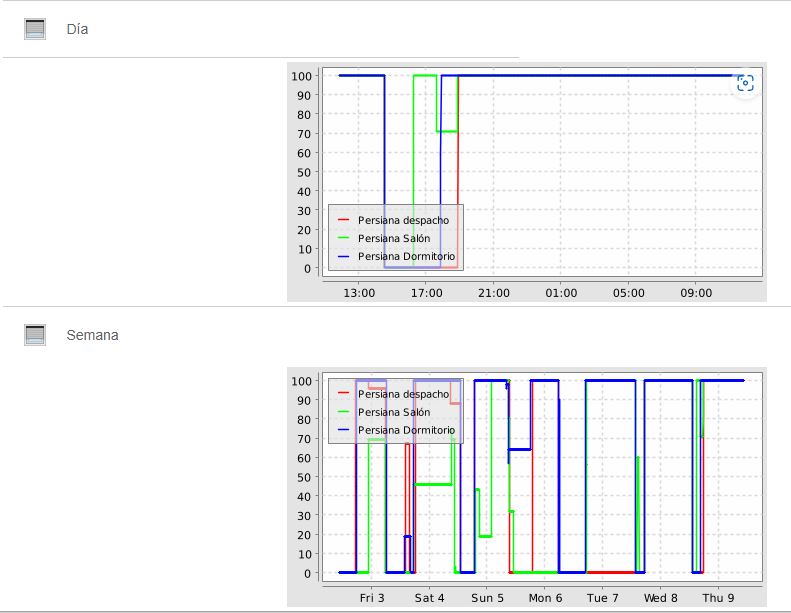The height and width of the screenshot is (613, 791).
Task: Open the Semana chart image
Action: [x=527, y=487]
